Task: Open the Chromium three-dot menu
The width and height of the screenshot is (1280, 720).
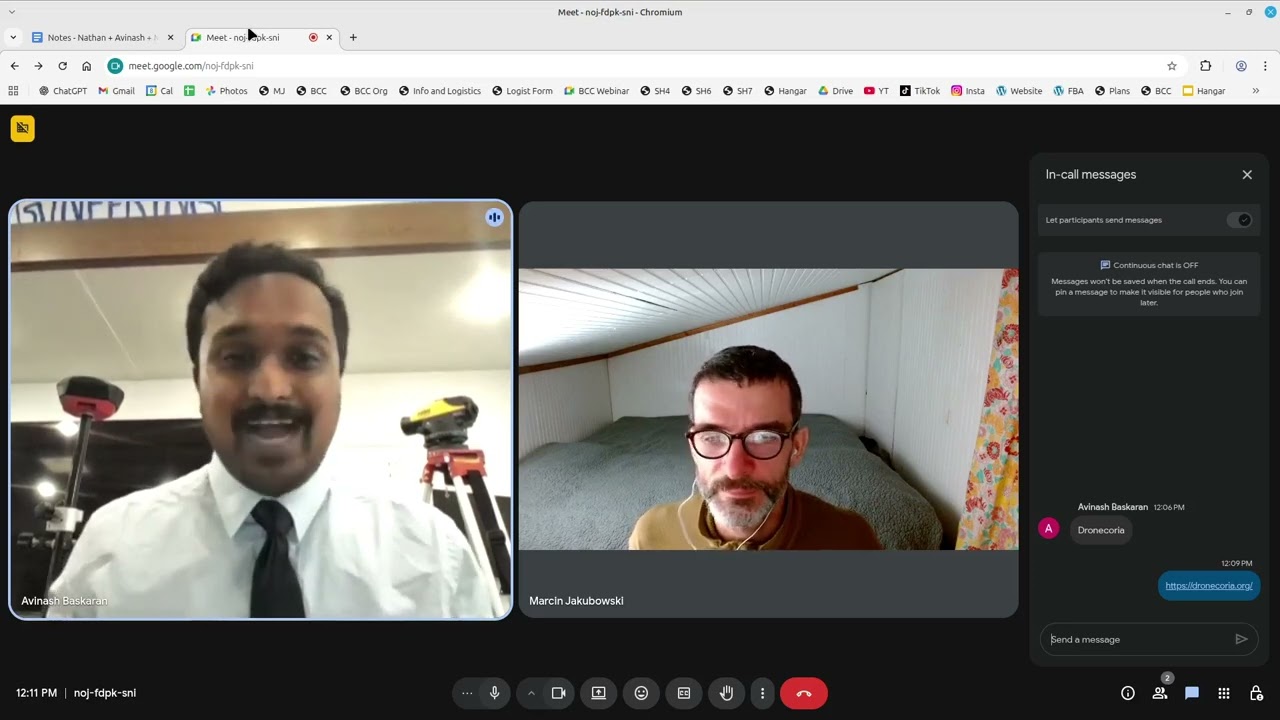Action: (x=1265, y=66)
